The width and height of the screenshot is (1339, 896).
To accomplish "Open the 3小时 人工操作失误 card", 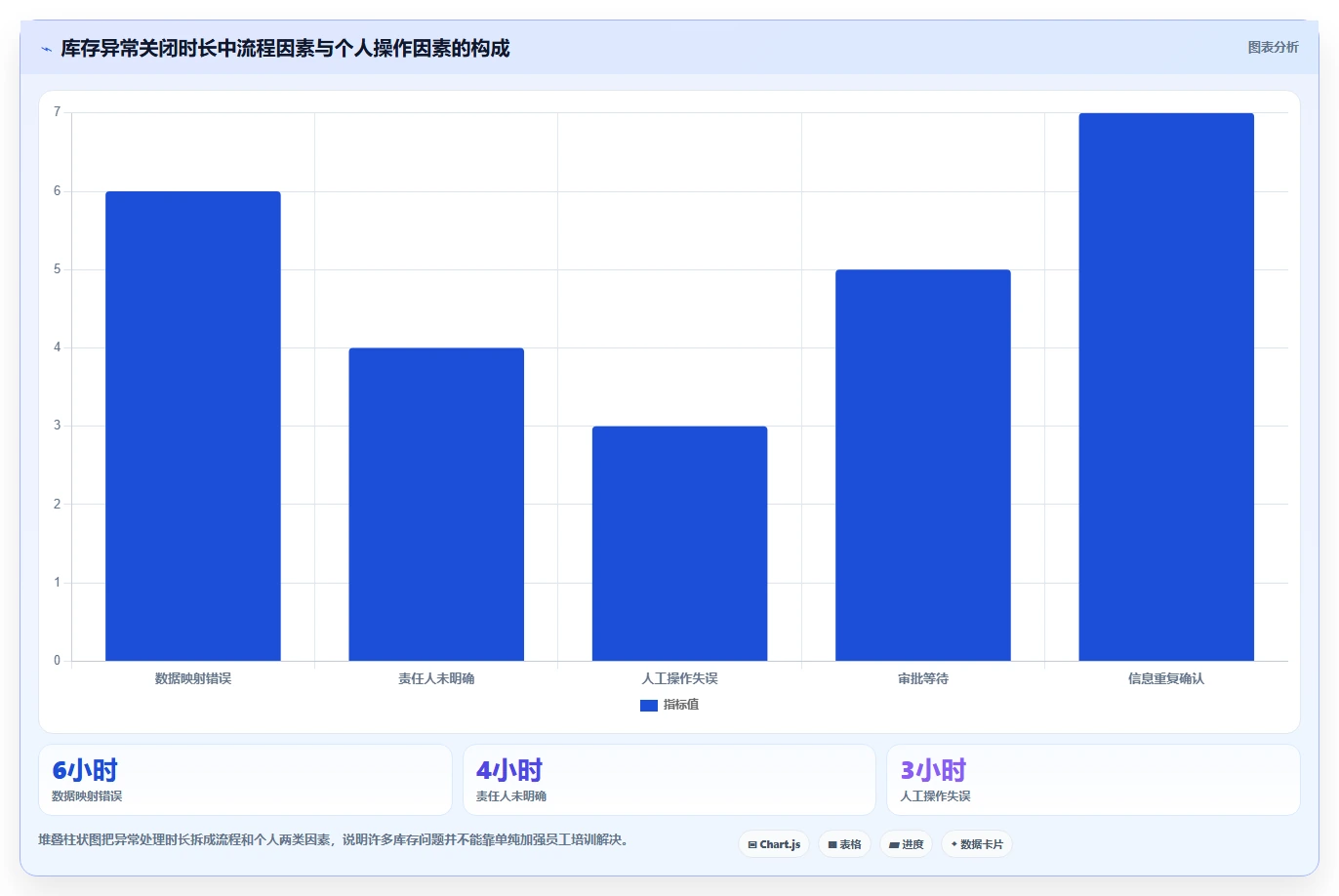I will click(1093, 780).
